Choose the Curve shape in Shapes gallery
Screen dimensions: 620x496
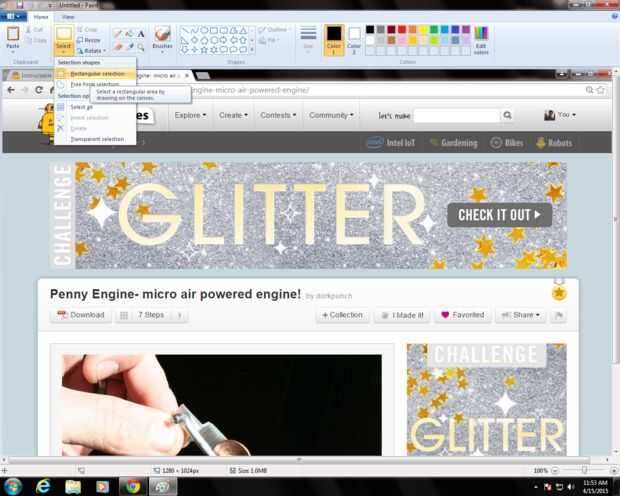195,30
